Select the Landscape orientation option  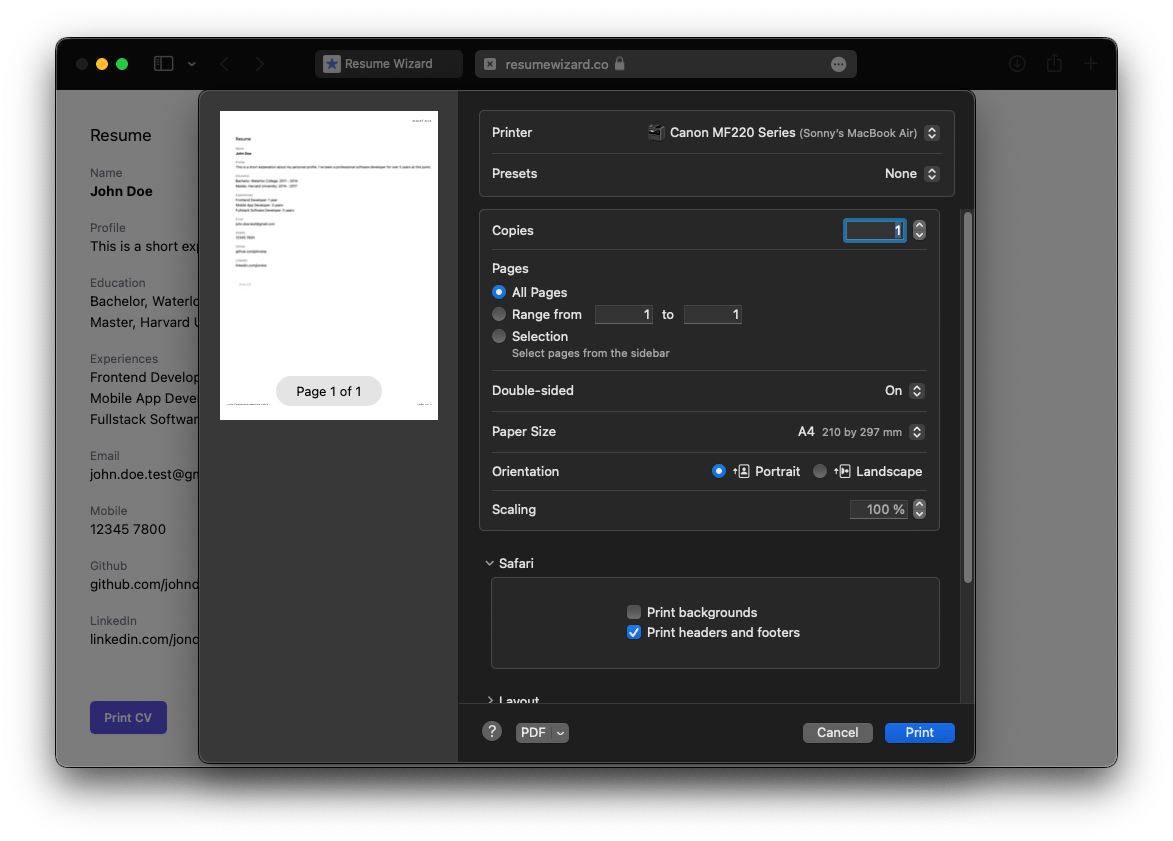tap(820, 471)
